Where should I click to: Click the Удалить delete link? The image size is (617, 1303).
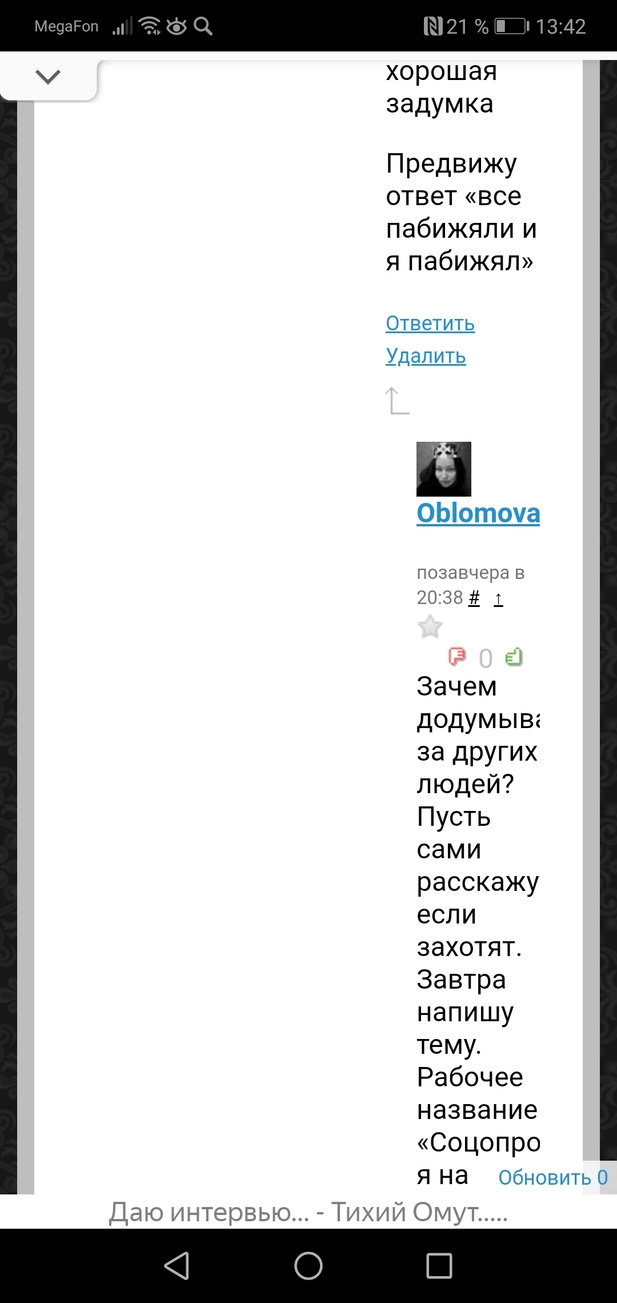point(426,355)
